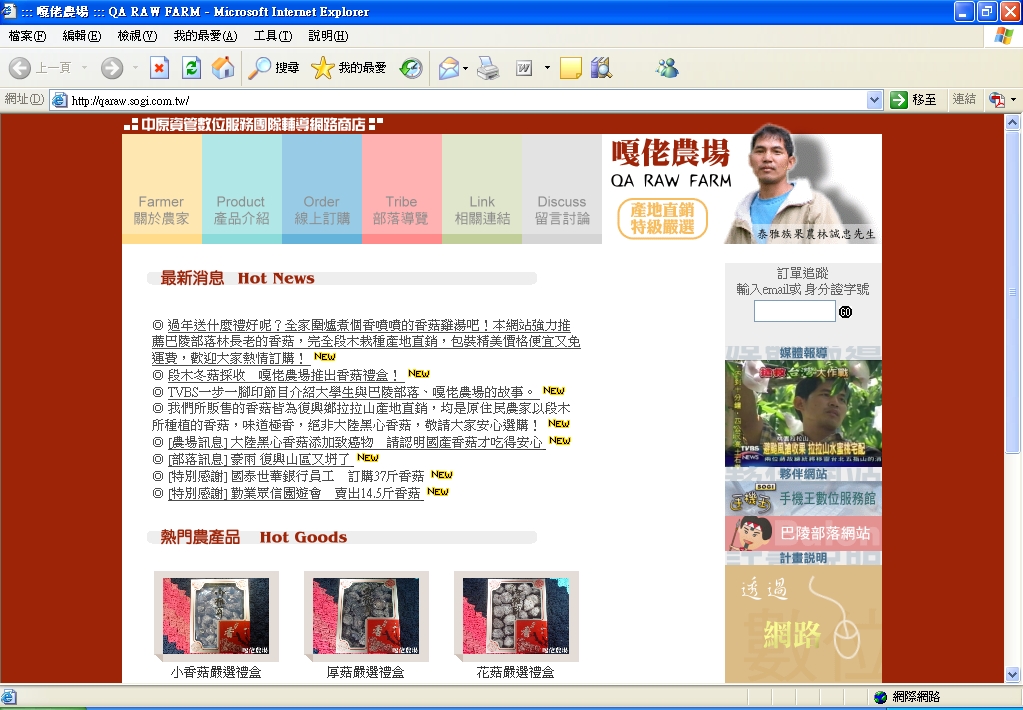Open the 過年送什麼禮好呢 news link
The image size is (1023, 710).
pos(365,341)
